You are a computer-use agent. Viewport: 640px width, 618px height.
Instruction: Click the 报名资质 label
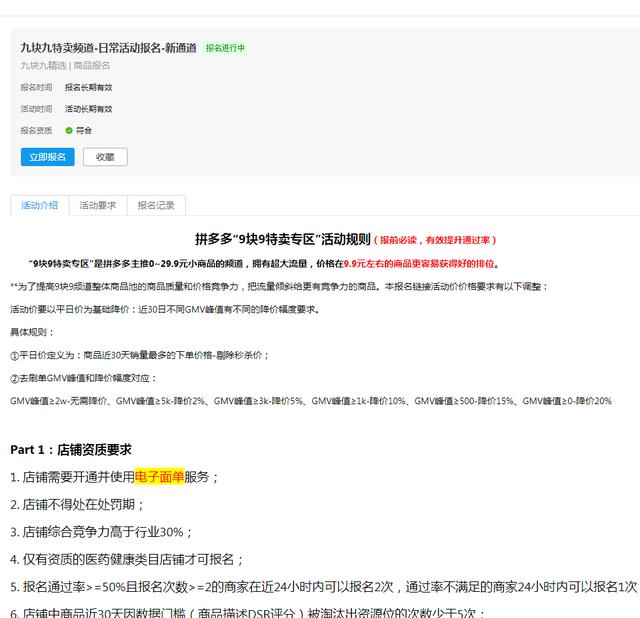pyautogui.click(x=36, y=130)
